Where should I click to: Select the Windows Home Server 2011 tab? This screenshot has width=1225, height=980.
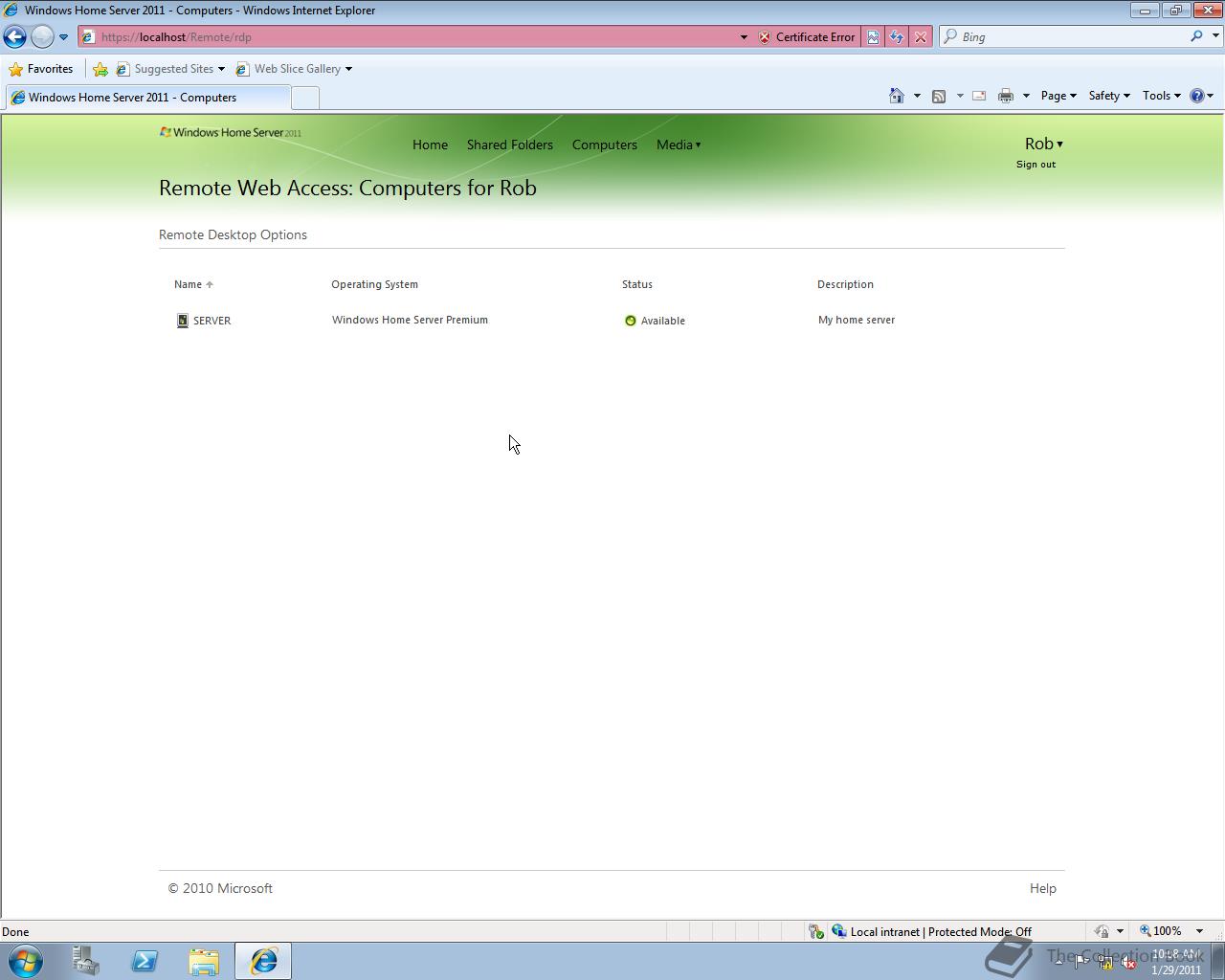click(147, 98)
